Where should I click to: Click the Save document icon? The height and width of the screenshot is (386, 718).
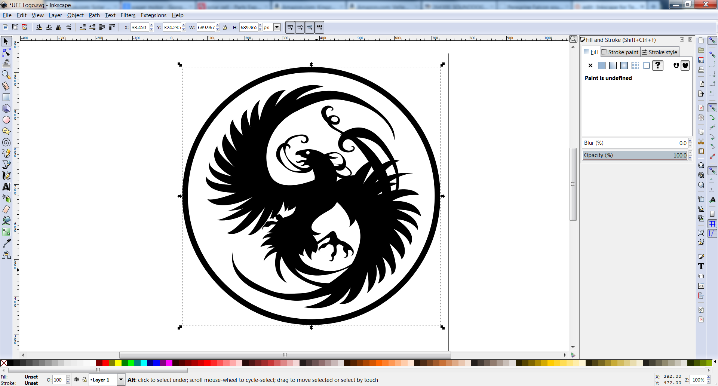[701, 60]
